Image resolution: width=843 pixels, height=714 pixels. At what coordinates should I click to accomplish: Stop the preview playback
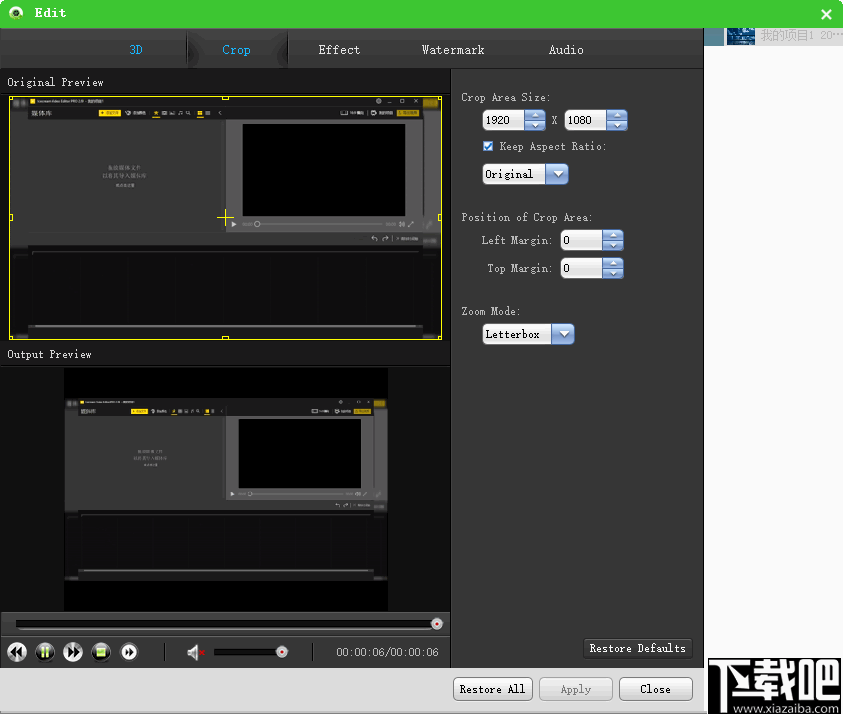pyautogui.click(x=101, y=652)
